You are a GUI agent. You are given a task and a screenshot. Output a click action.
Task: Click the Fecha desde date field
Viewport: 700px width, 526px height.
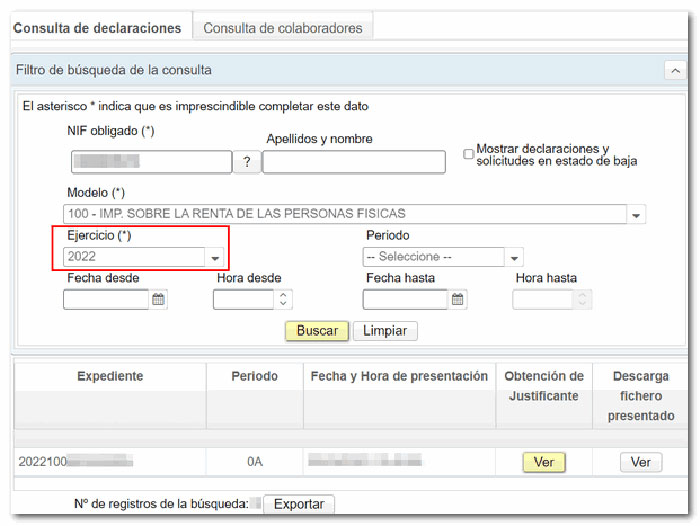pyautogui.click(x=106, y=300)
